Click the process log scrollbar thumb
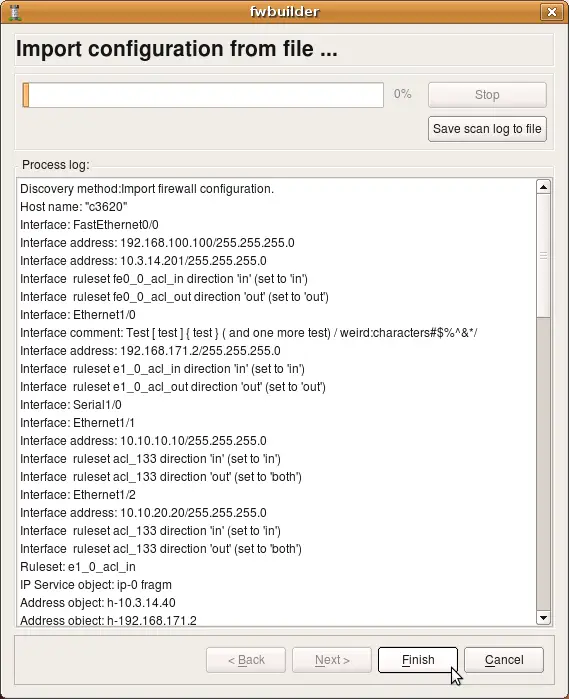This screenshot has width=569, height=699. (543, 255)
